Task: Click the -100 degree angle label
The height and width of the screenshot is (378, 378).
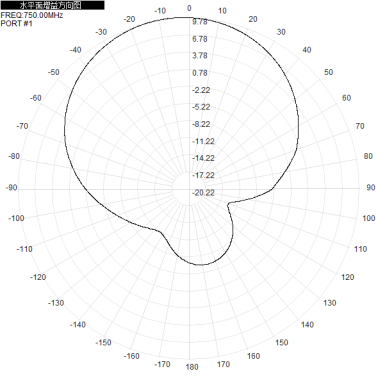Action: (x=16, y=218)
